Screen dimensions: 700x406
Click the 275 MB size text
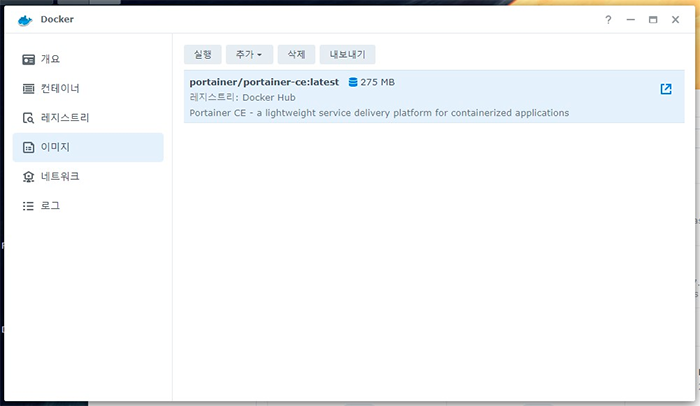[x=378, y=82]
